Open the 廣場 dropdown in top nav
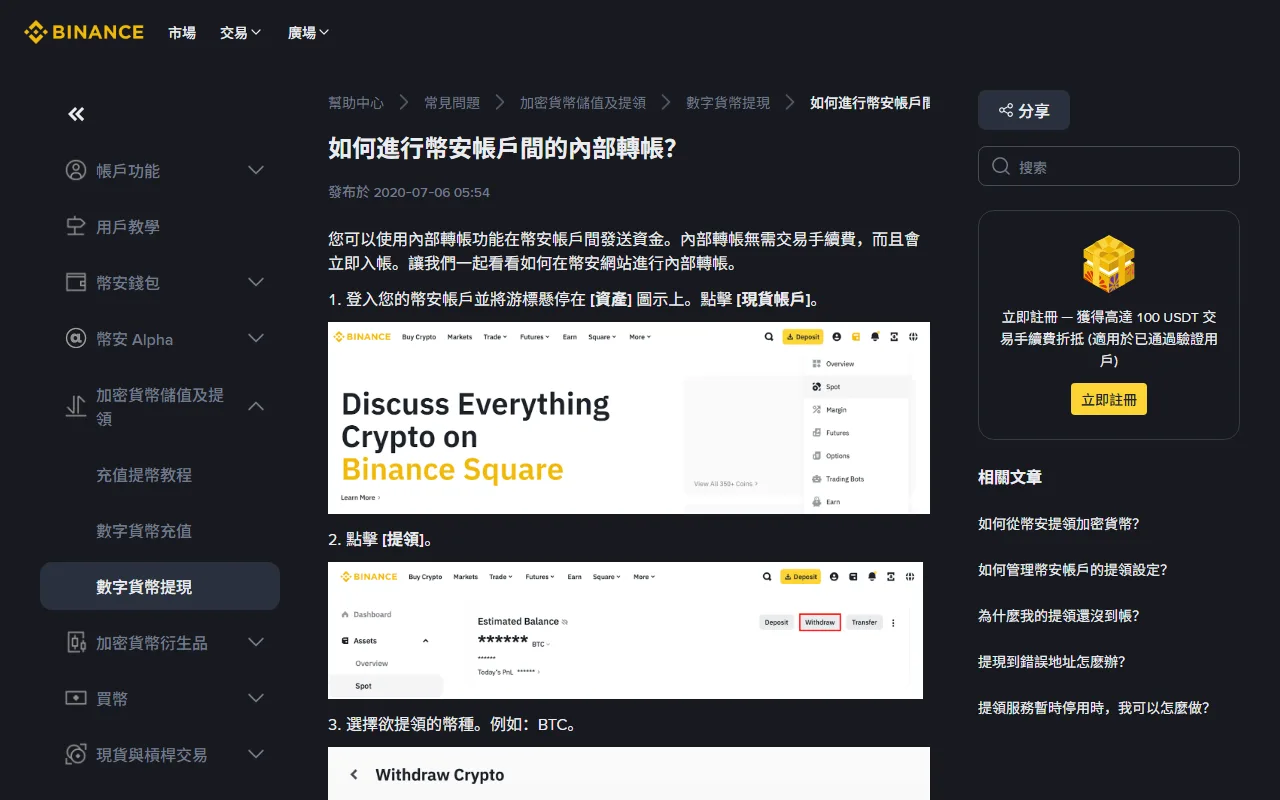Viewport: 1280px width, 800px height. click(x=309, y=32)
